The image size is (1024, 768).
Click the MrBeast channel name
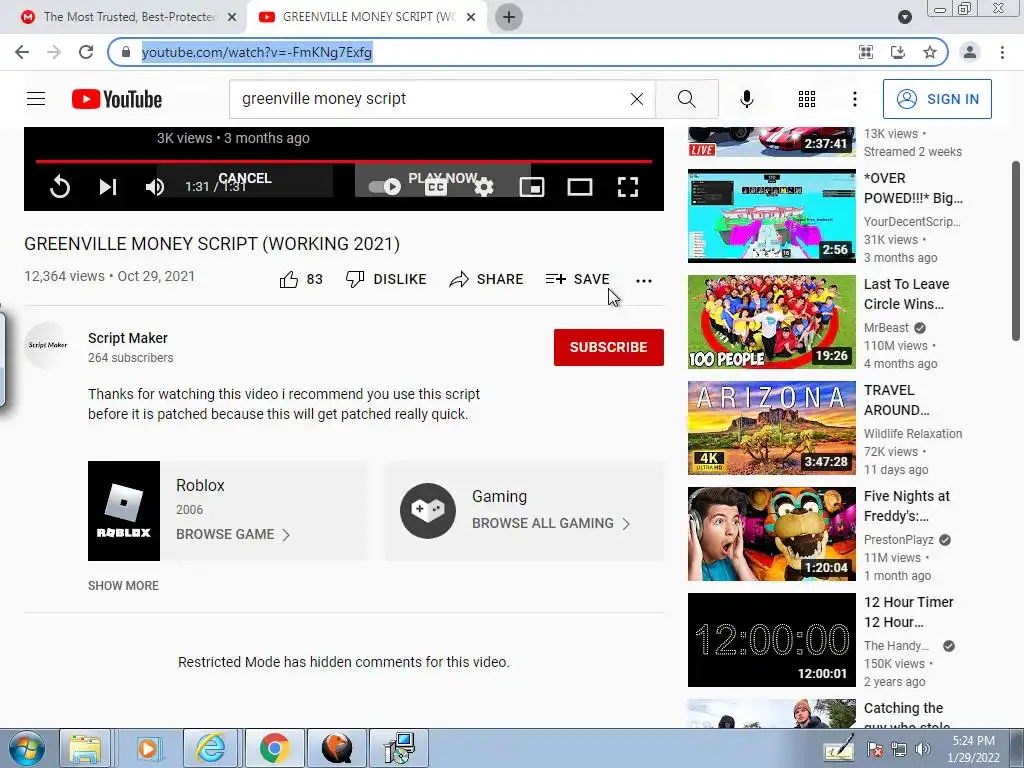click(886, 328)
